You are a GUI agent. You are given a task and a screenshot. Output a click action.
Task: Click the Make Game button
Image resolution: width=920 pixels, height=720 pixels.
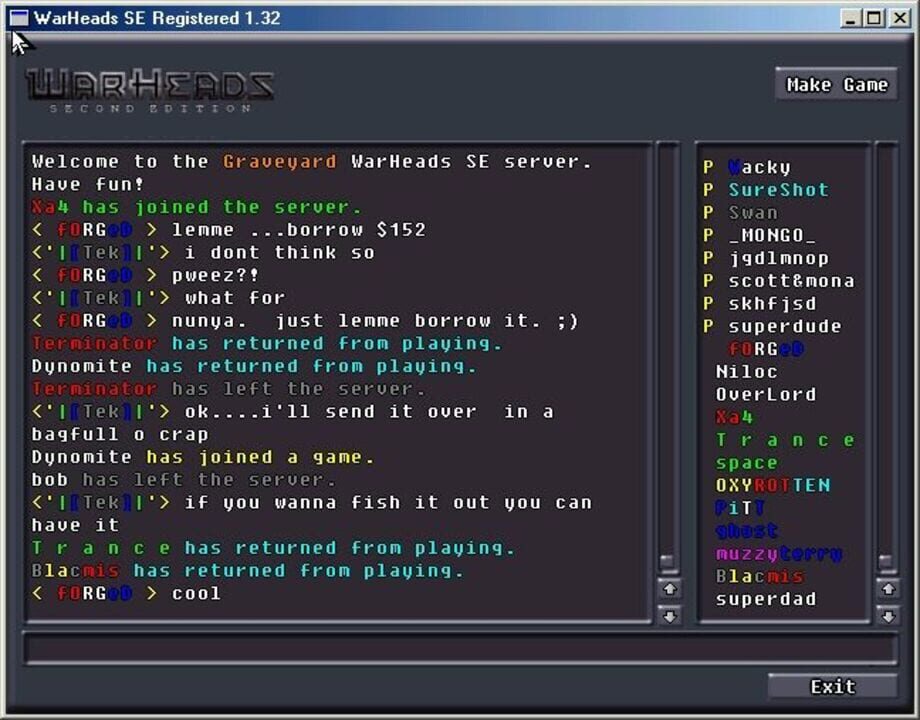point(836,84)
